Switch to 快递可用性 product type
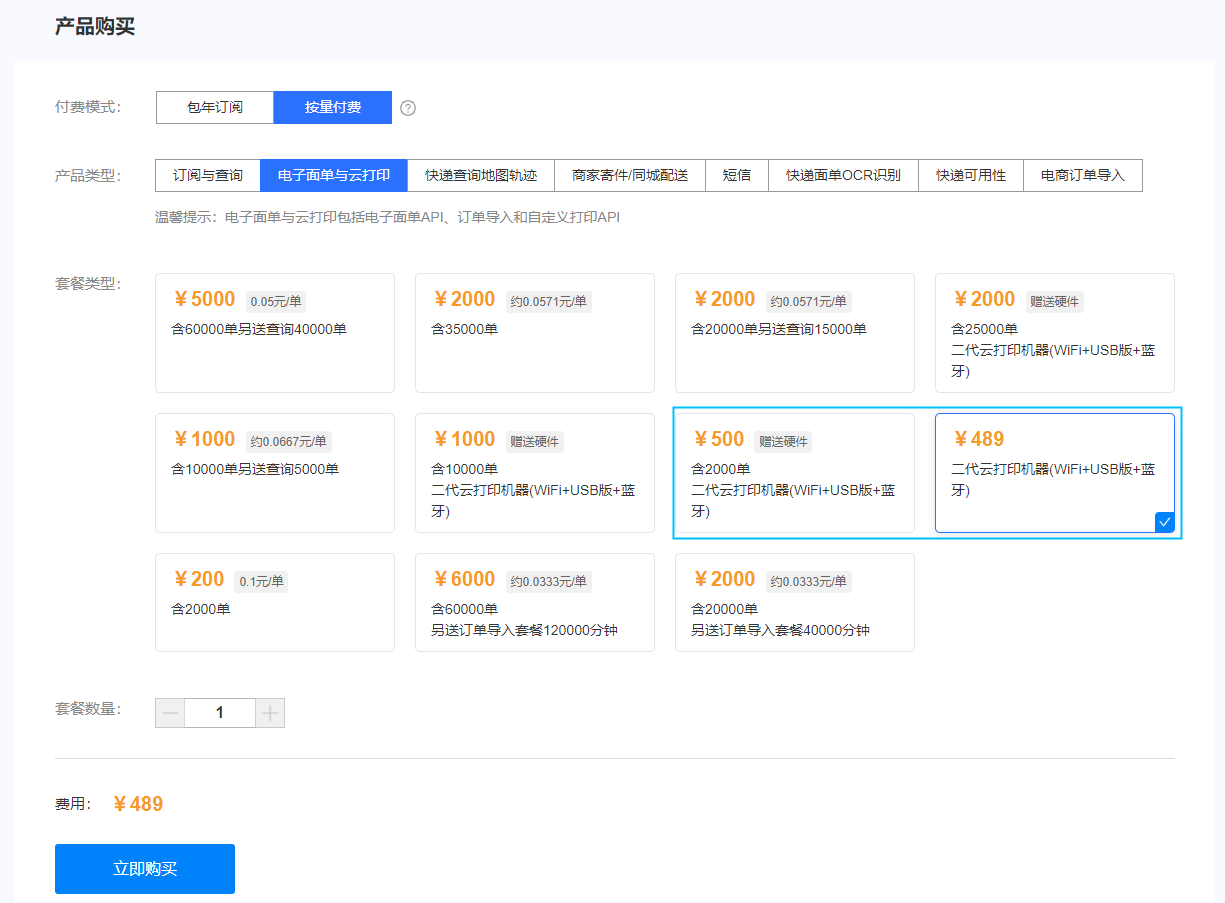The width and height of the screenshot is (1225, 903). pyautogui.click(x=971, y=175)
